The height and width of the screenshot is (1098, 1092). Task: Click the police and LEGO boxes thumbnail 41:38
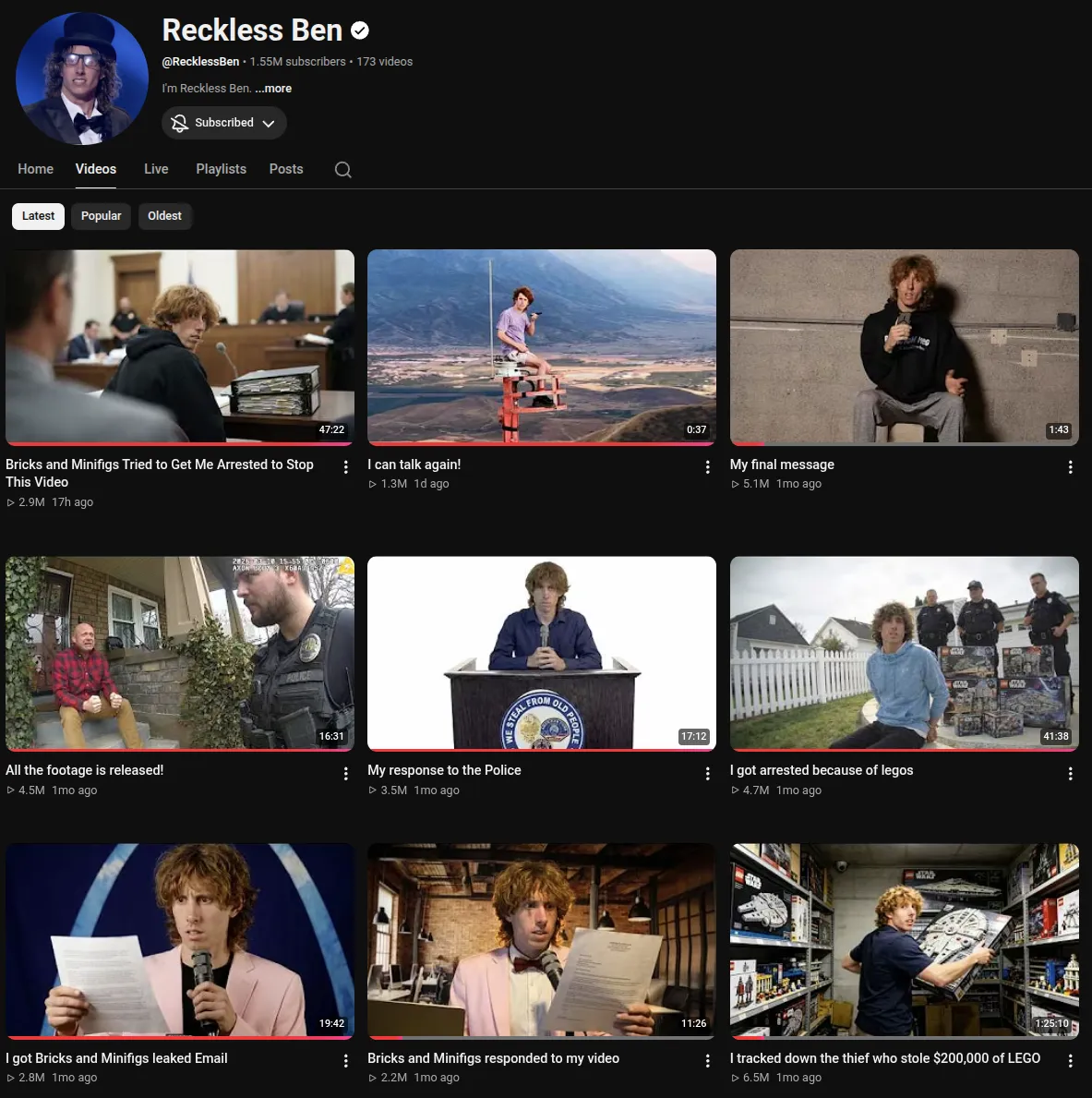(905, 653)
